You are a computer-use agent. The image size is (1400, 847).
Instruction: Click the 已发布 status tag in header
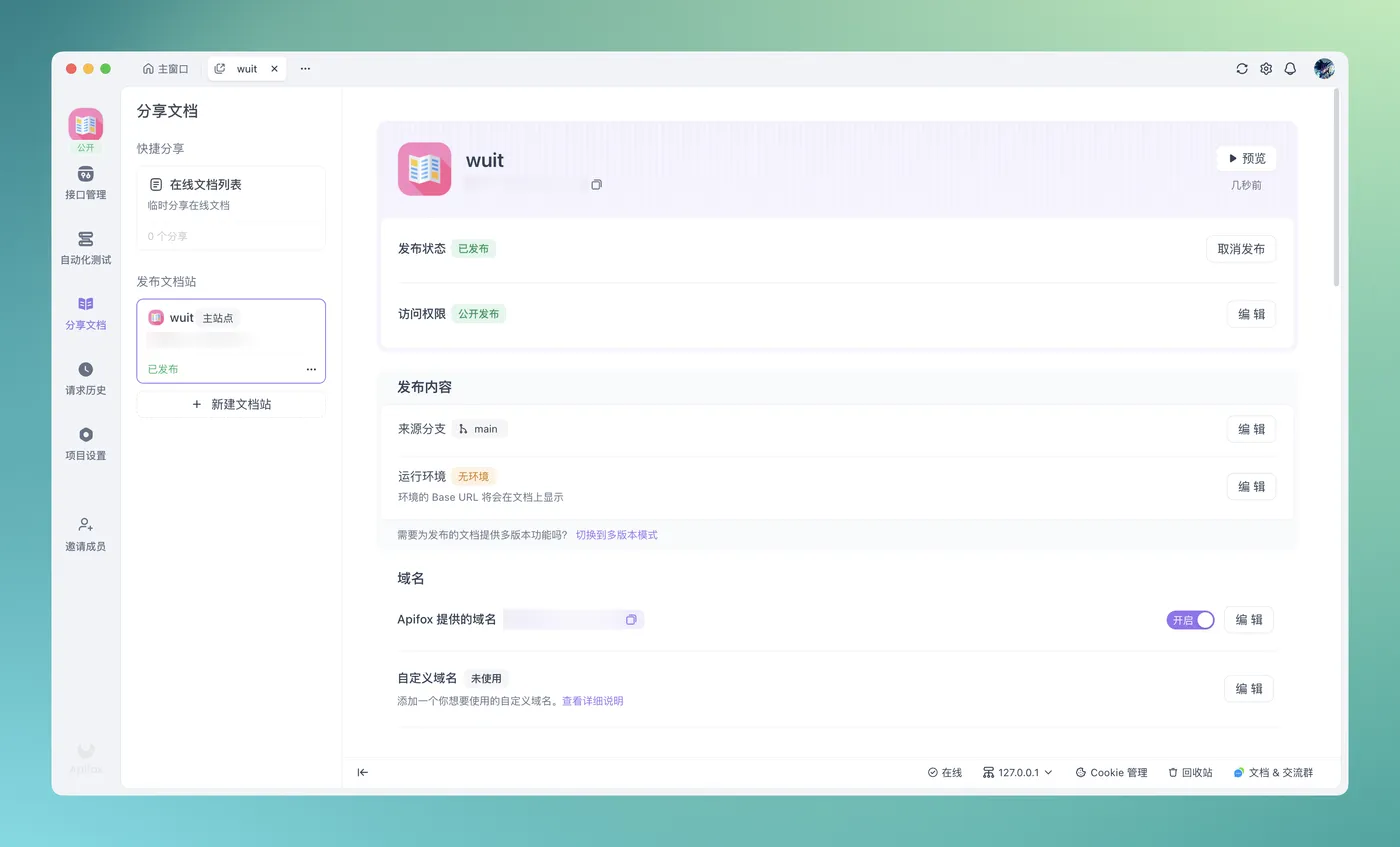tap(473, 248)
